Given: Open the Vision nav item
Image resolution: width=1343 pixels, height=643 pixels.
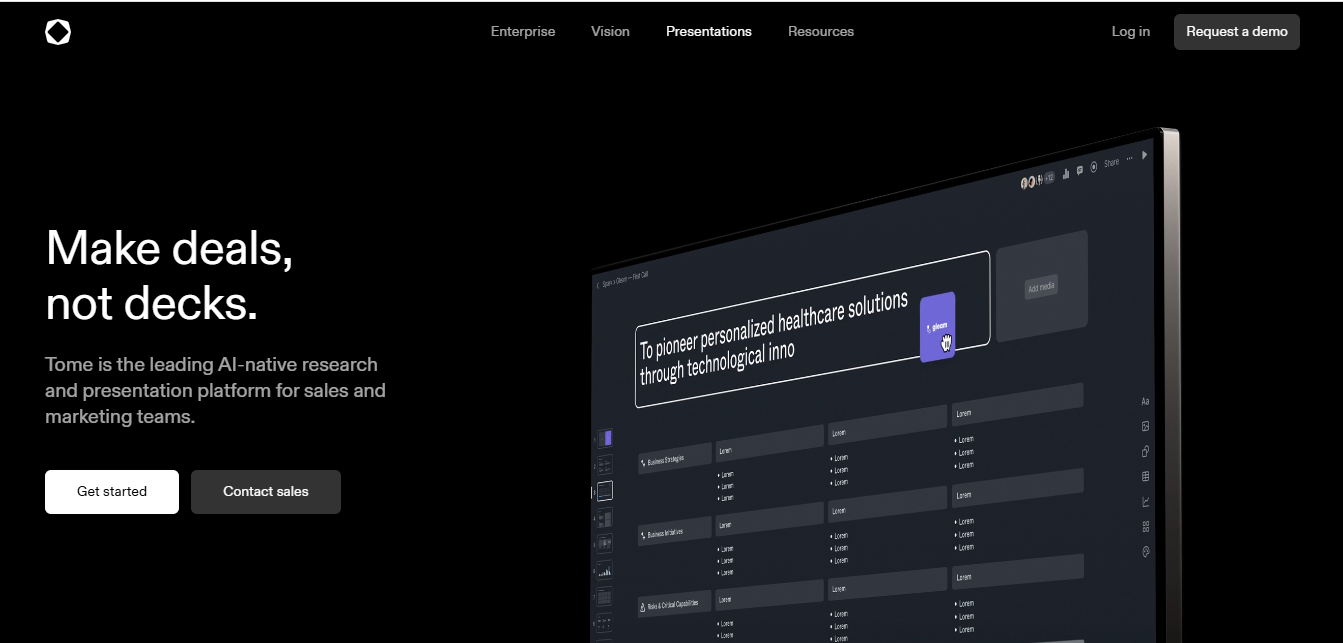Looking at the screenshot, I should tap(610, 31).
